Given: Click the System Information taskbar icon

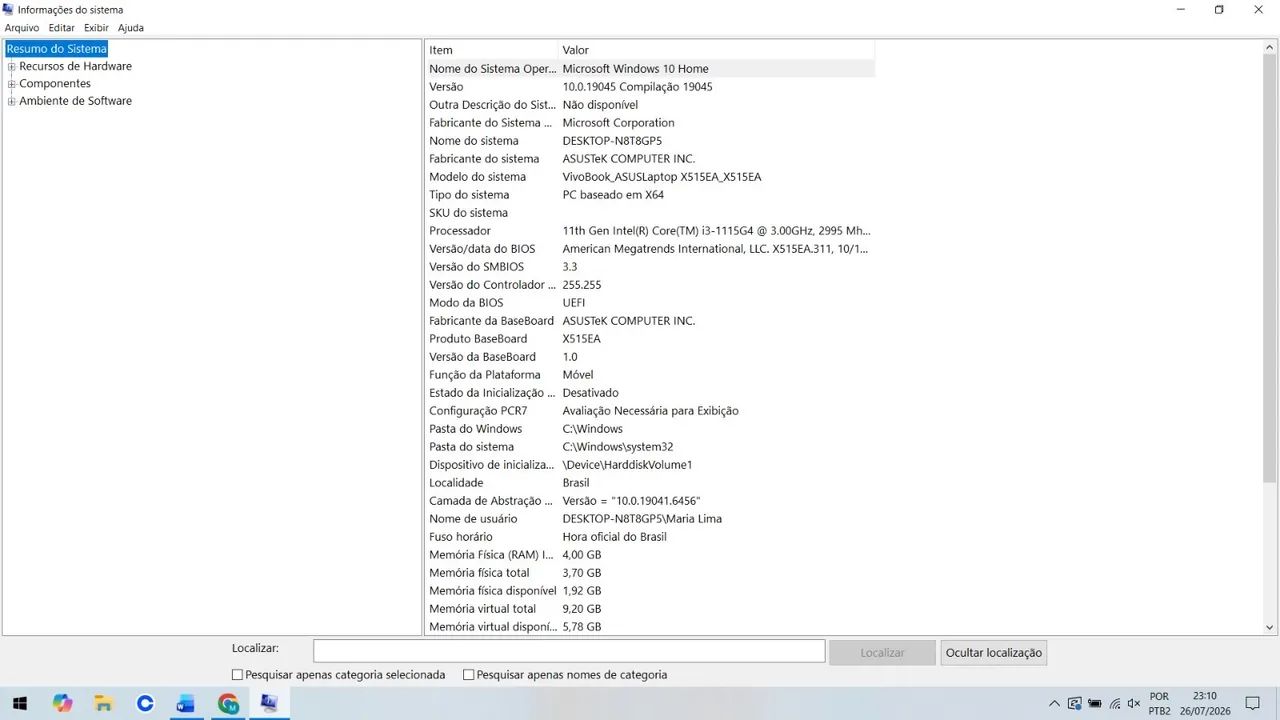Looking at the screenshot, I should tap(269, 703).
